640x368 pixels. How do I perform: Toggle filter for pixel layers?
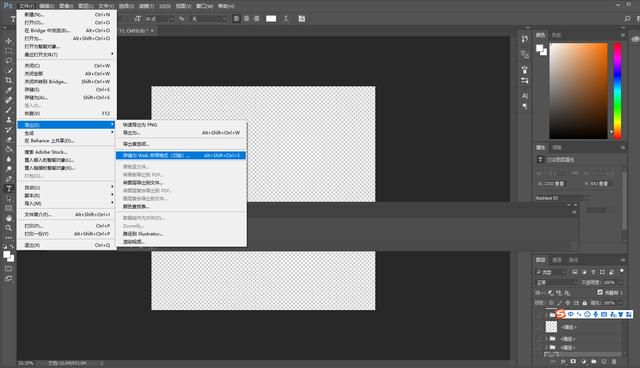pos(575,272)
